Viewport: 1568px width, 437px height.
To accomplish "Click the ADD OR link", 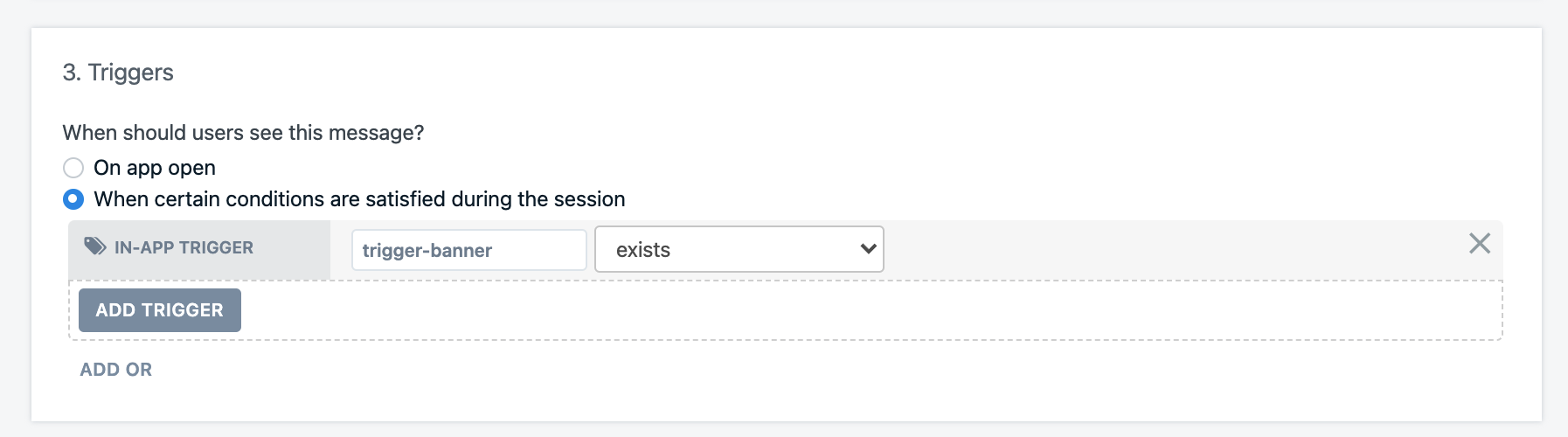I will point(116,370).
